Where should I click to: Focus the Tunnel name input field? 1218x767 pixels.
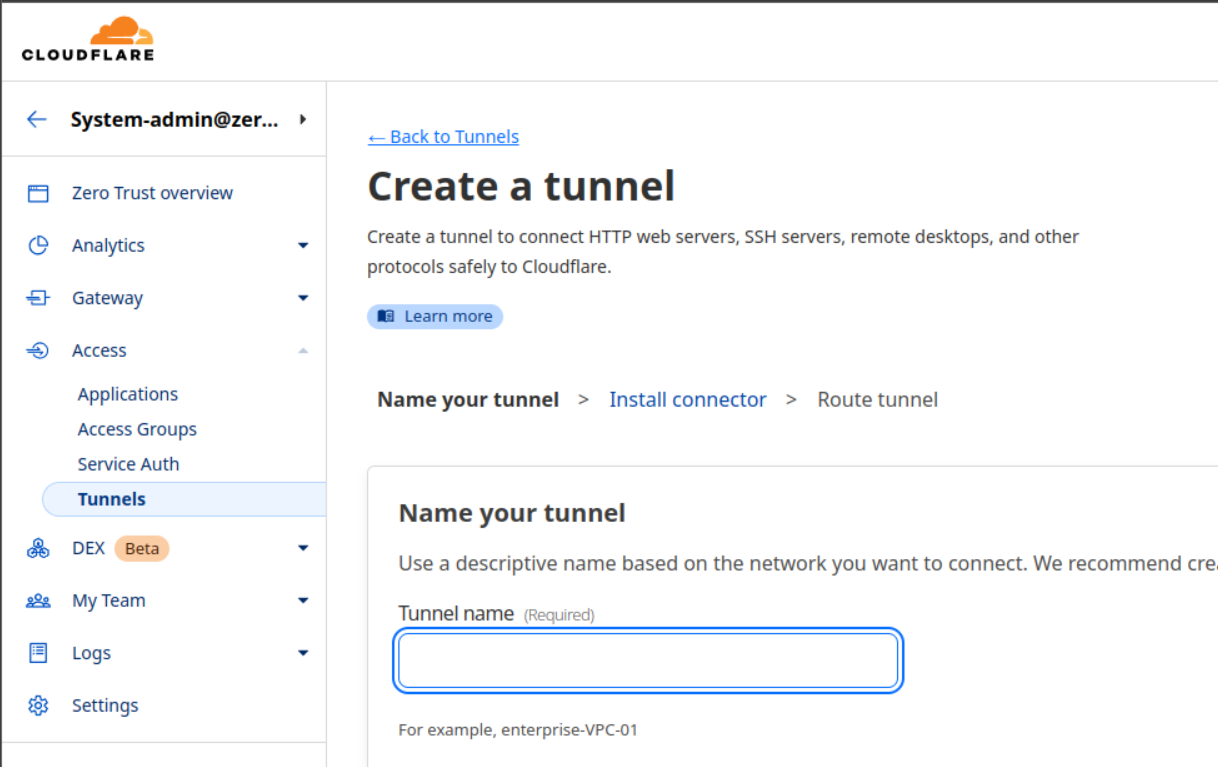[x=648, y=661]
